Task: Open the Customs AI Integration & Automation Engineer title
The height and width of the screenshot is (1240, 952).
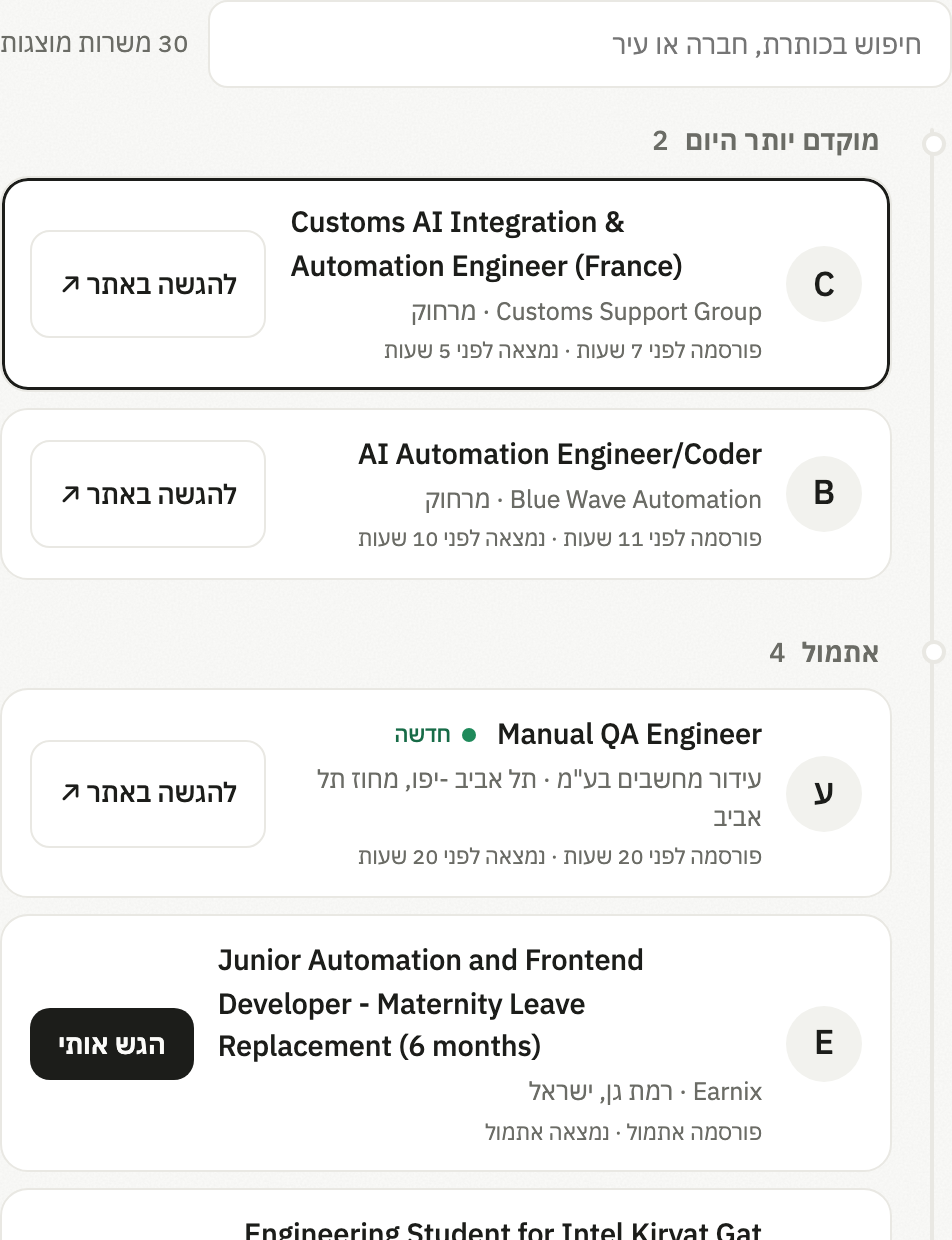Action: (x=487, y=244)
